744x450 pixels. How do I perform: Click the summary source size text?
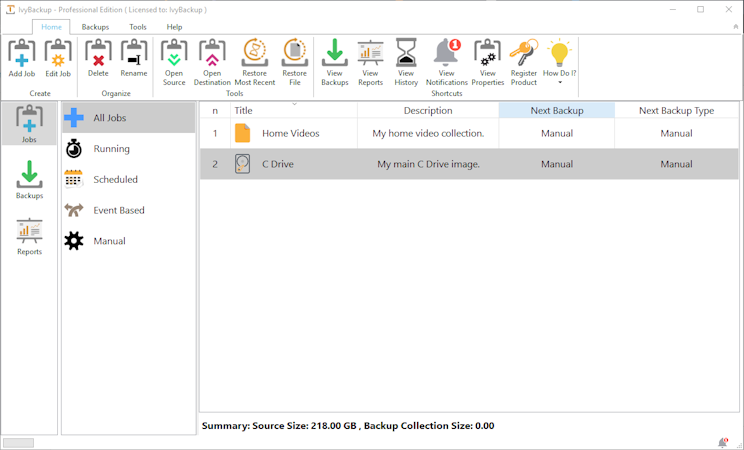[x=348, y=426]
